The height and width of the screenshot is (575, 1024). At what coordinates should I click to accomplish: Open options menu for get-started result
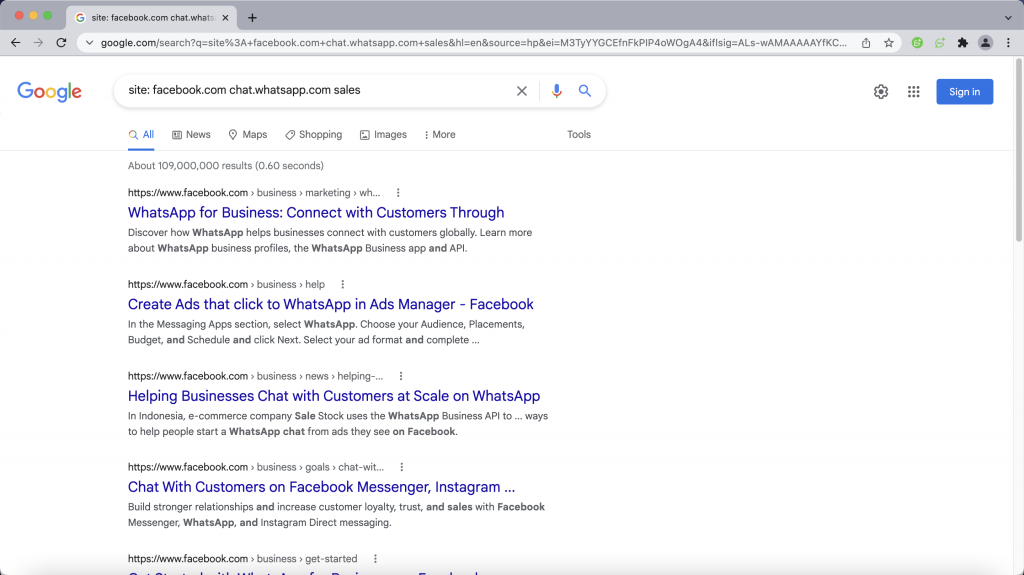(376, 559)
